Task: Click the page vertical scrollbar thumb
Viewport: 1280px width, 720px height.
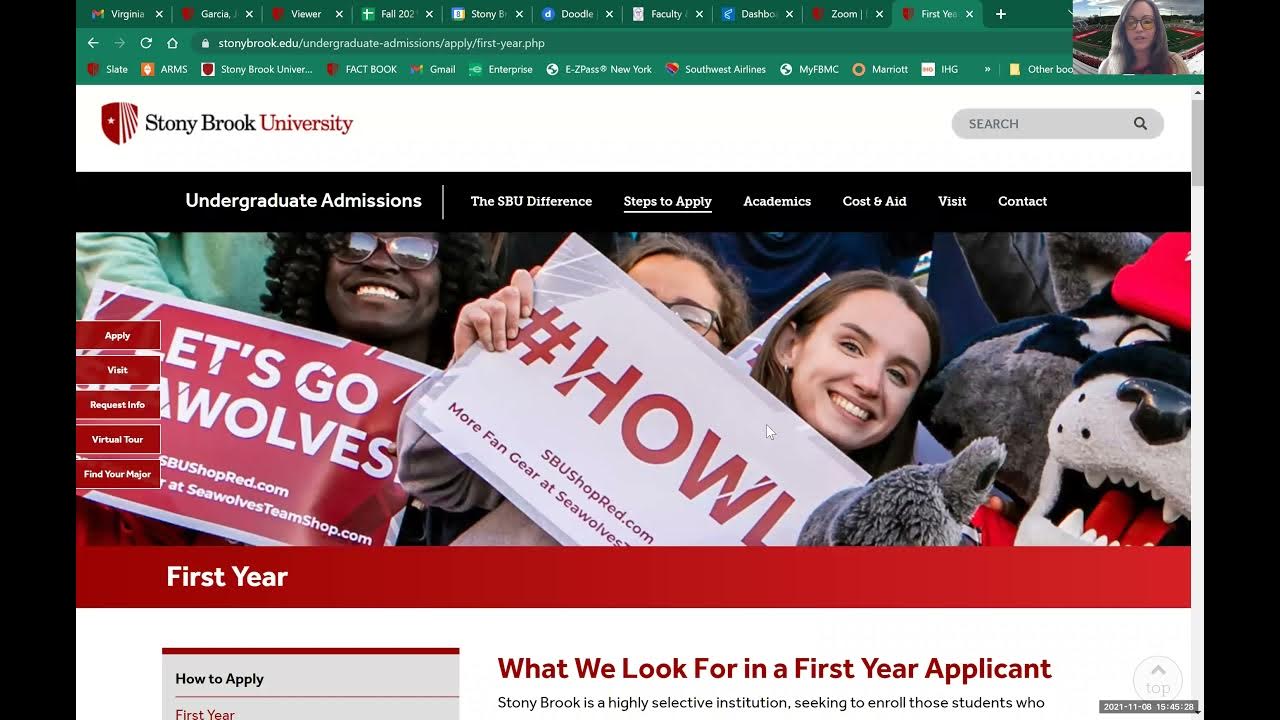Action: [x=1197, y=142]
